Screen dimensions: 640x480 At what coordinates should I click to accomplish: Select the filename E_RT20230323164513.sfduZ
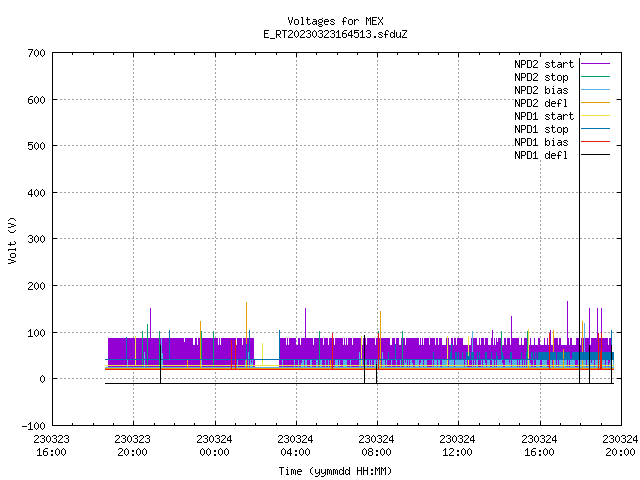pos(335,34)
